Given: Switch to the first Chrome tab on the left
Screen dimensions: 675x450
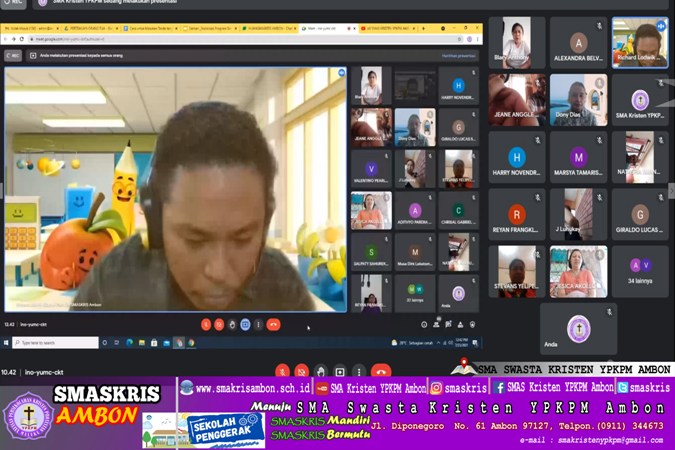Looking at the screenshot, I should coord(31,28).
